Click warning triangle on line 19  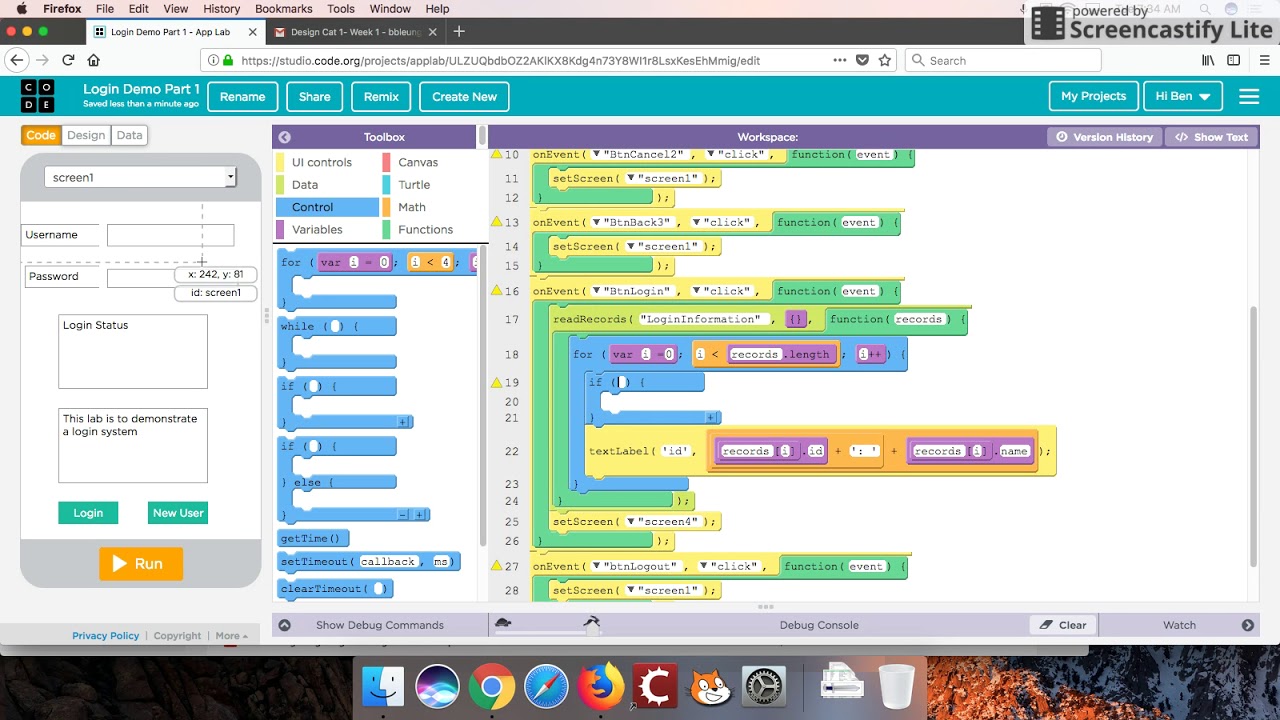pyautogui.click(x=496, y=382)
